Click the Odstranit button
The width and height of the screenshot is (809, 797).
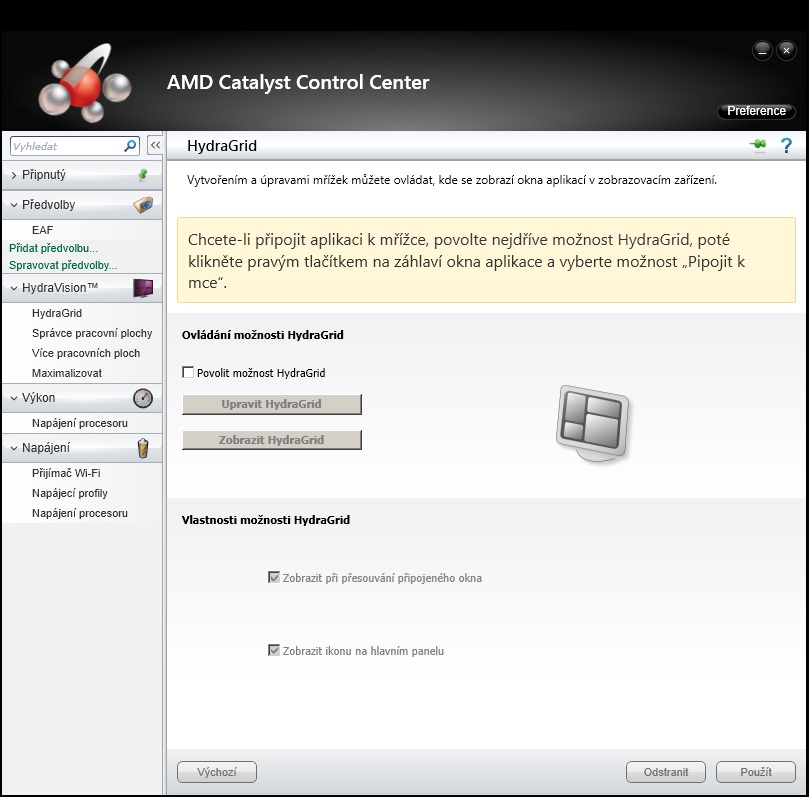pos(666,772)
